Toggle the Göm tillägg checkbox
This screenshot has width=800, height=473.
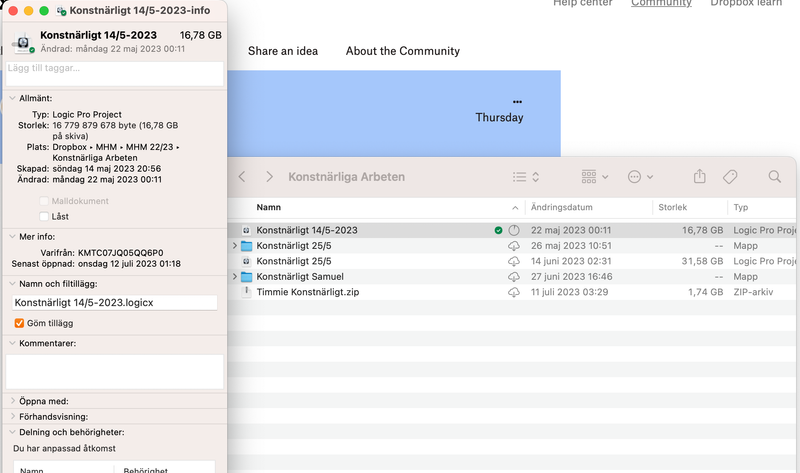point(19,323)
